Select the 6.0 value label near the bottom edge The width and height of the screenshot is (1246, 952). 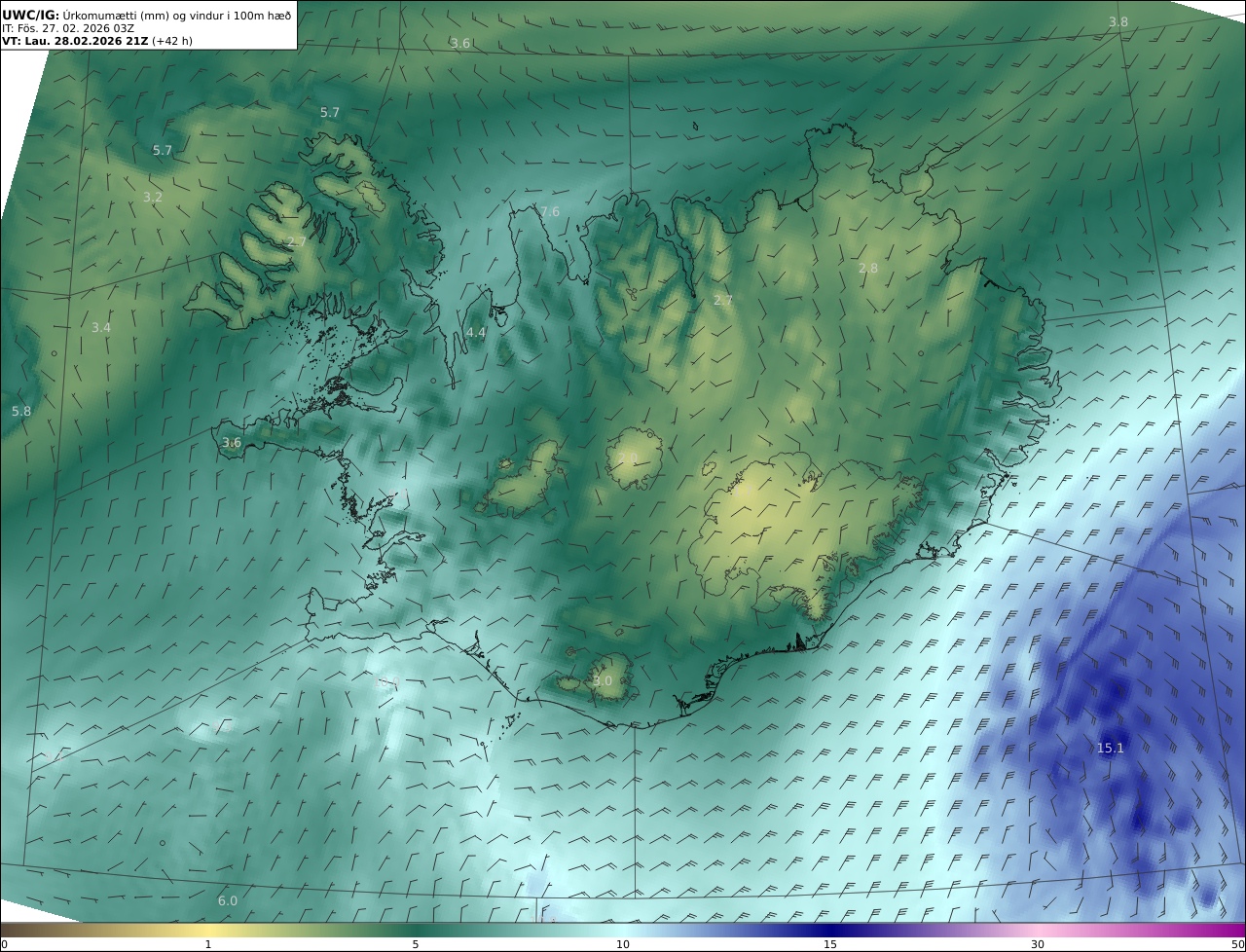pyautogui.click(x=228, y=900)
